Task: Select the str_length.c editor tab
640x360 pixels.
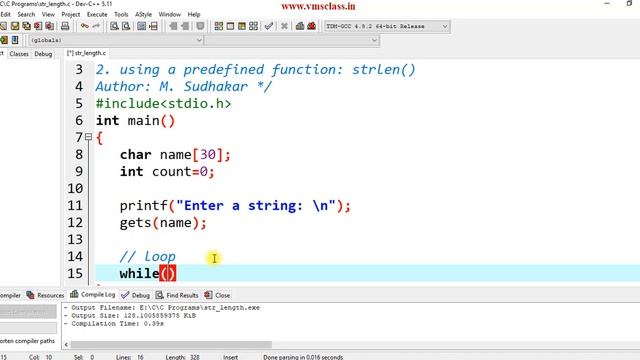Action: point(87,53)
